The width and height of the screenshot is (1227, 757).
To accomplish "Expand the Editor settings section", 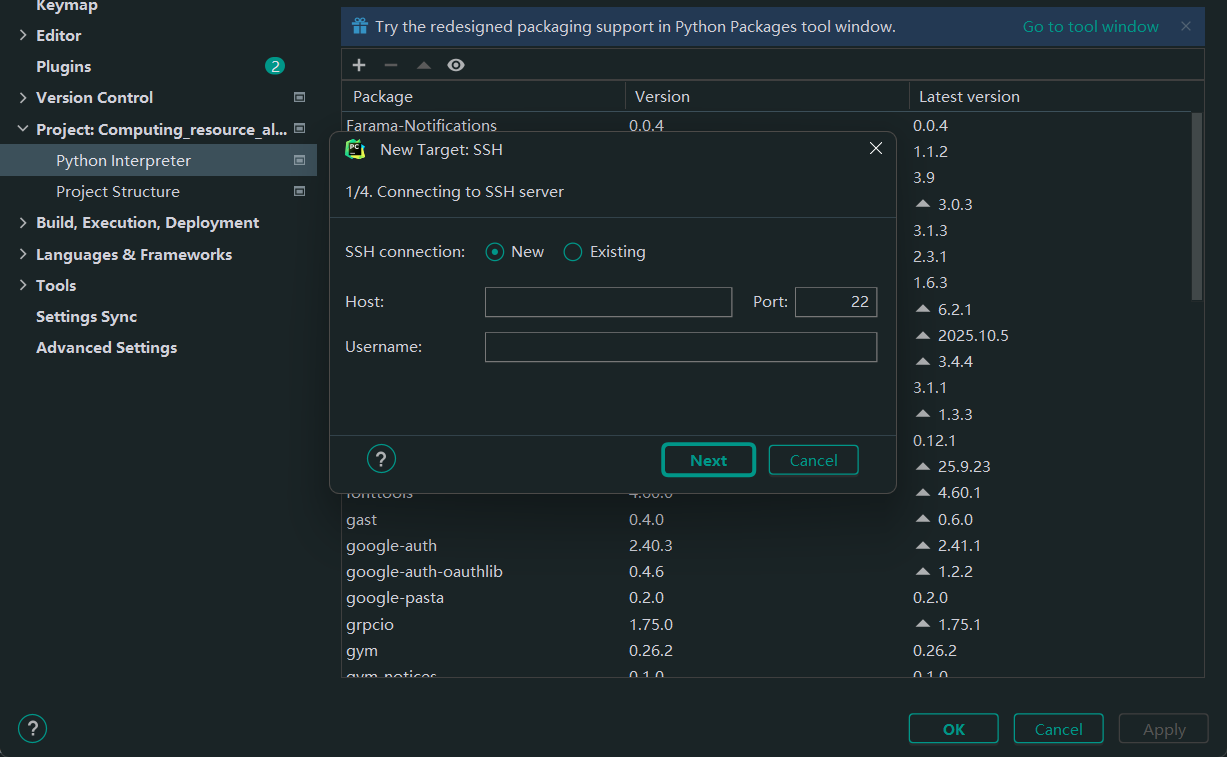I will pos(23,35).
